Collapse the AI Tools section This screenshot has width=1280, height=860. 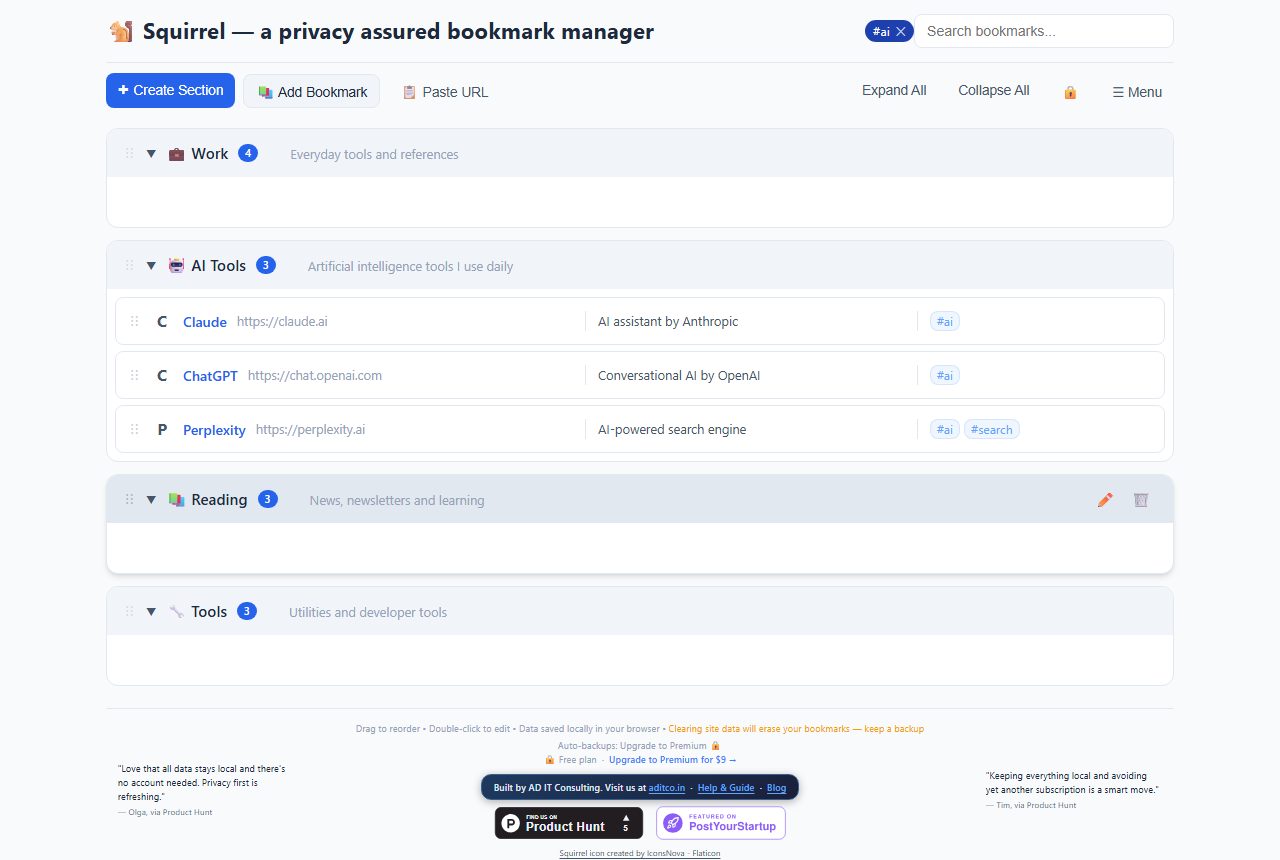pos(151,266)
